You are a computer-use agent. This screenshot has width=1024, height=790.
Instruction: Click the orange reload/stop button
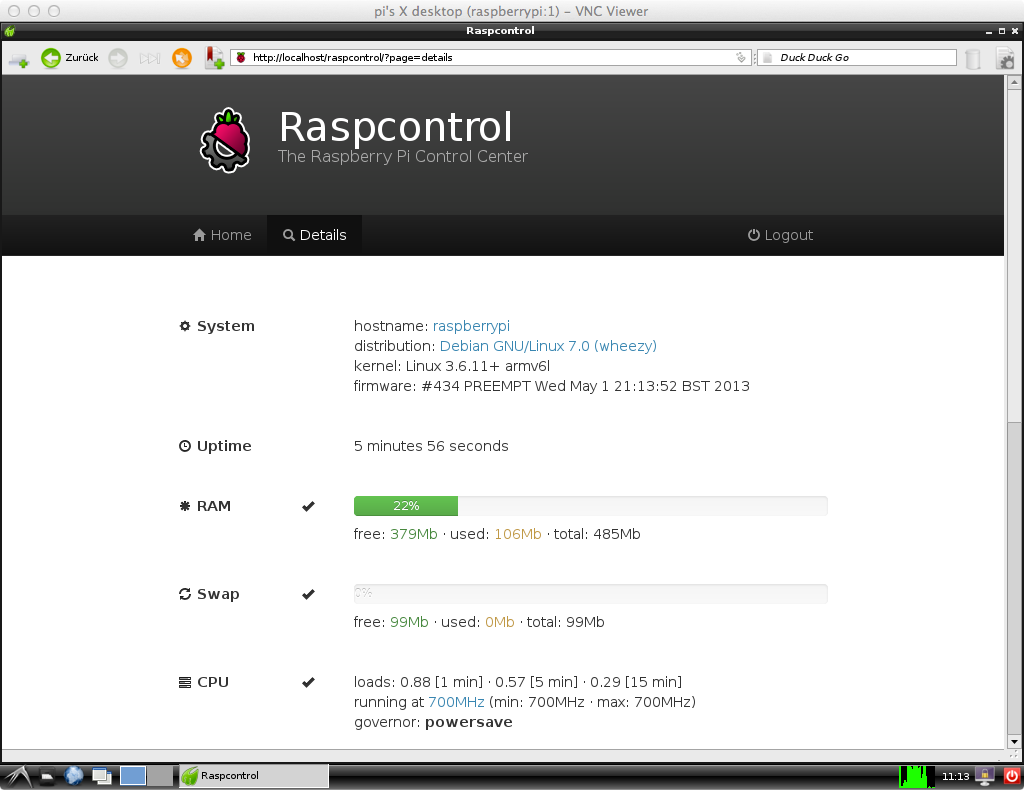pyautogui.click(x=182, y=58)
